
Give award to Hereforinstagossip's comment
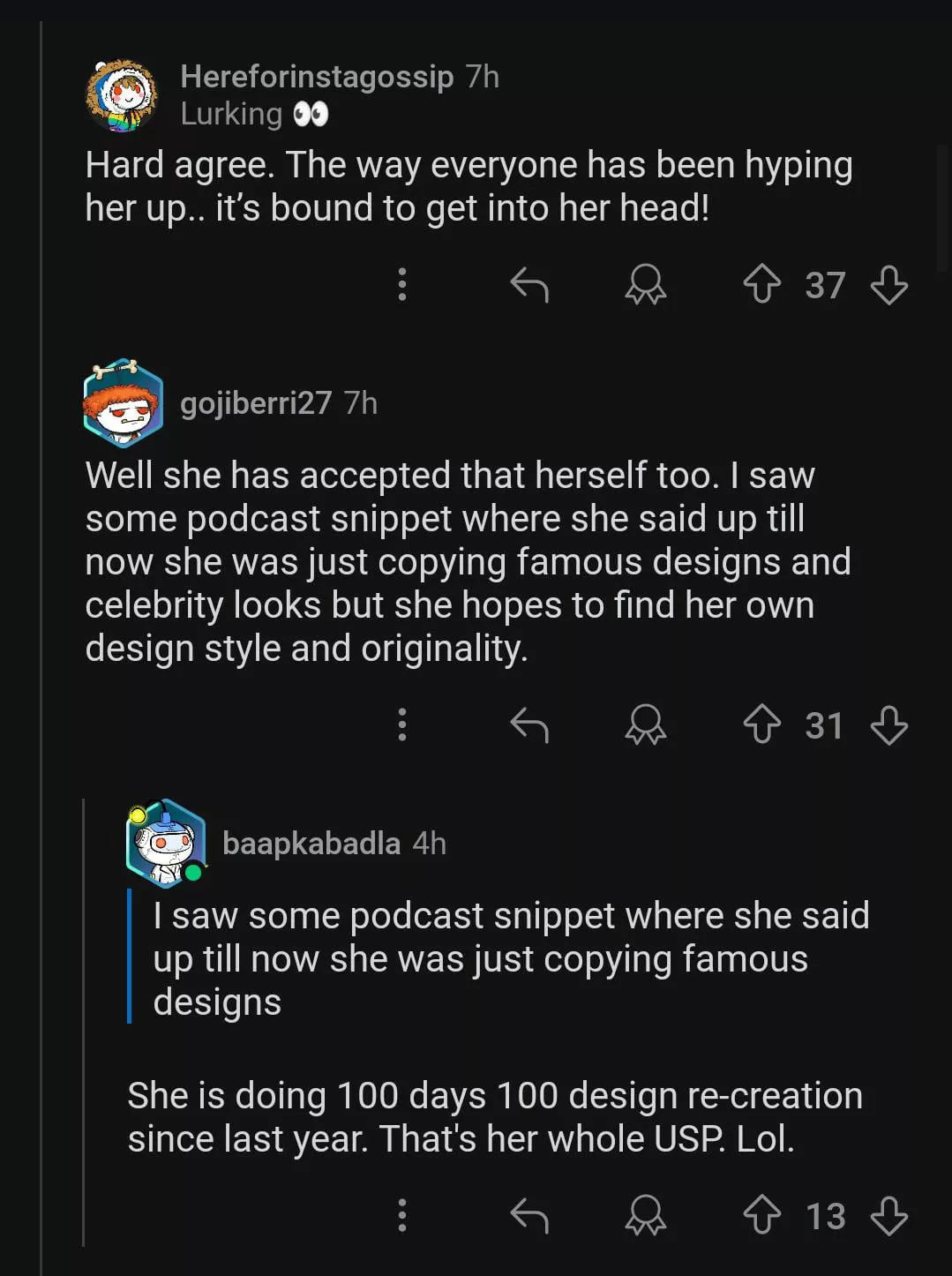coord(645,285)
